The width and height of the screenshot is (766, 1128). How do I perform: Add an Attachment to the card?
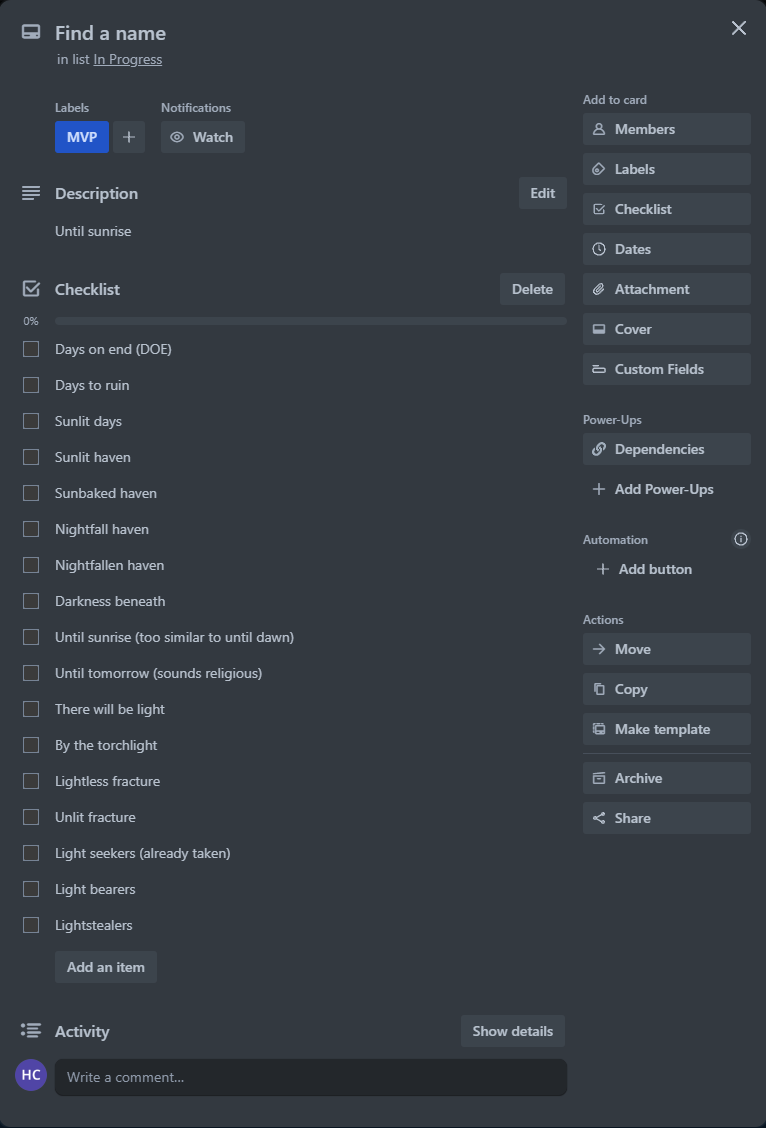coord(666,288)
